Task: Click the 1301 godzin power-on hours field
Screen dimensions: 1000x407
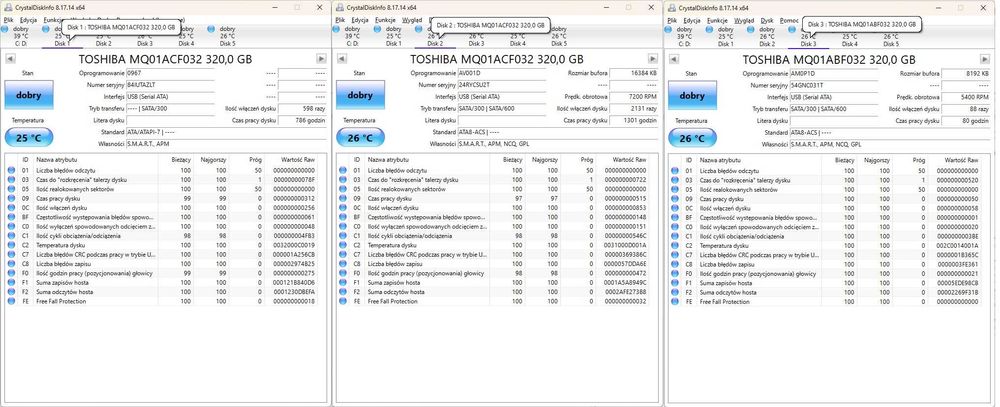Action: pos(634,121)
